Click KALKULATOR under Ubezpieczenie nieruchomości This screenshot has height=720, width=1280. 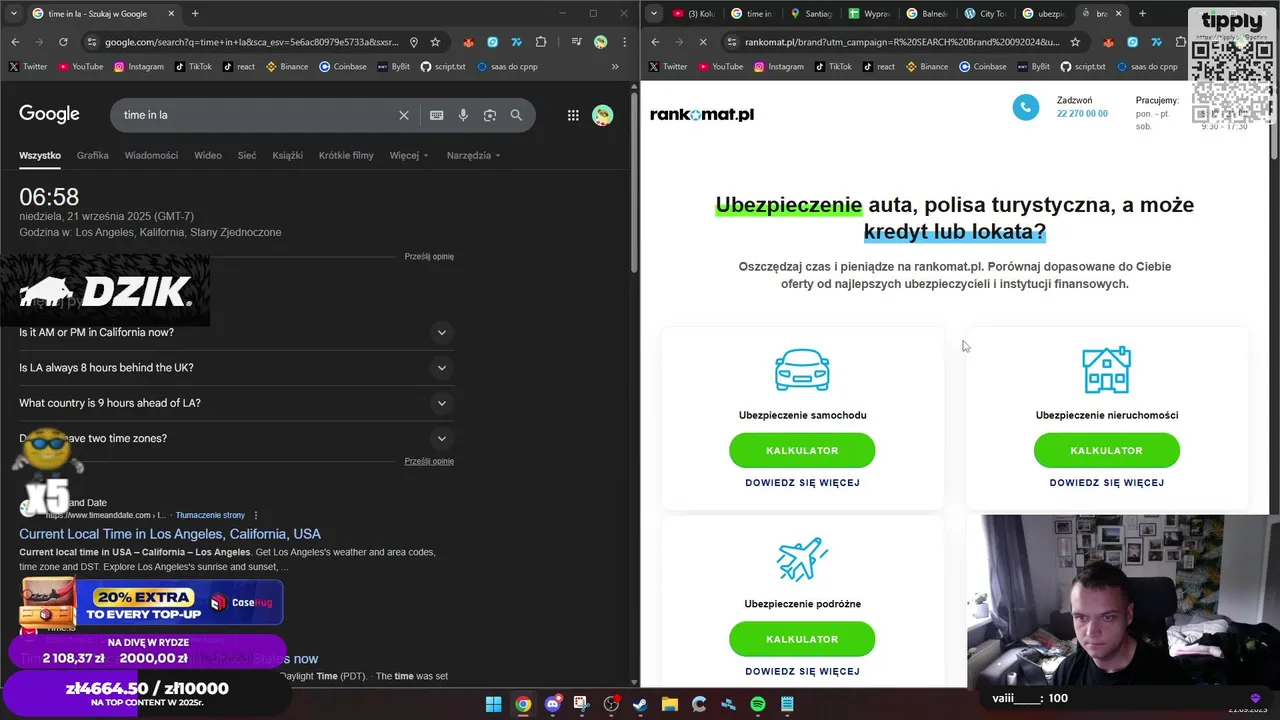click(1107, 450)
